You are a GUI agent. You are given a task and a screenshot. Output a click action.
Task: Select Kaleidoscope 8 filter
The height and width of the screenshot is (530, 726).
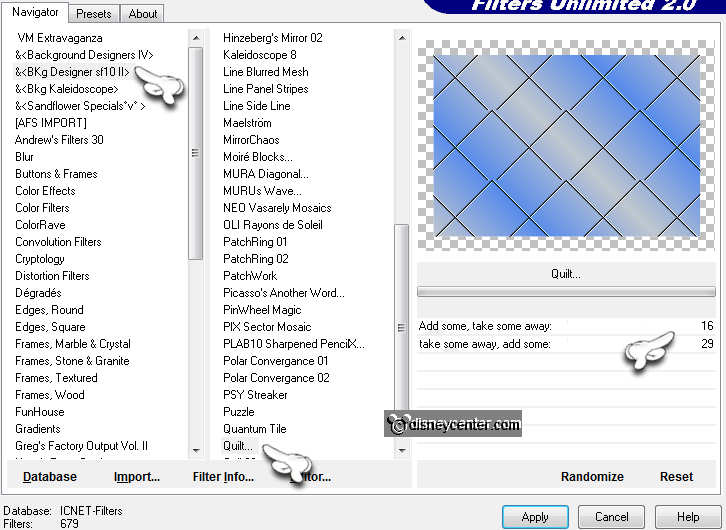pyautogui.click(x=260, y=55)
